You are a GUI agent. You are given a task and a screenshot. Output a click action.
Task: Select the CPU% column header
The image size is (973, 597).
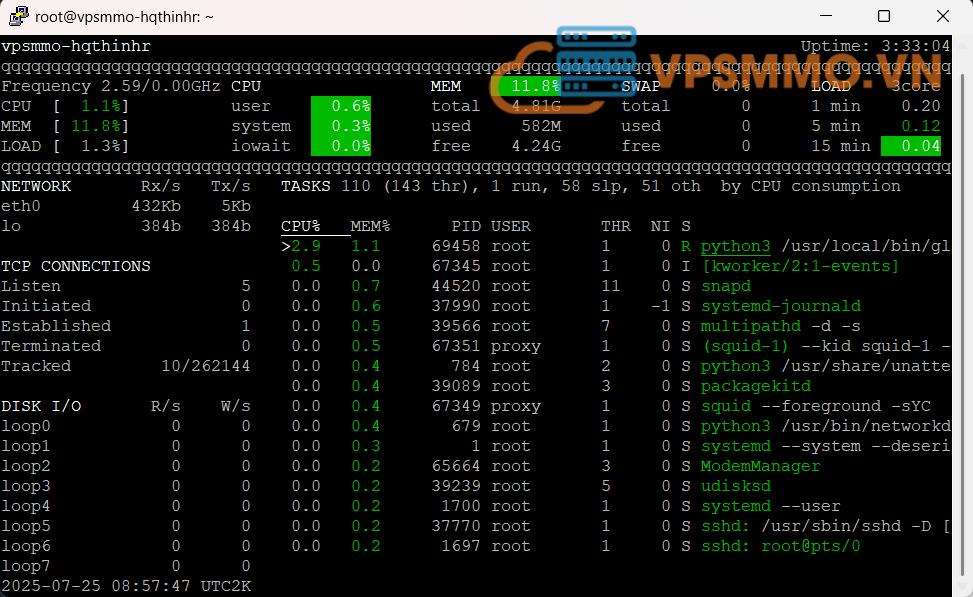click(x=300, y=226)
